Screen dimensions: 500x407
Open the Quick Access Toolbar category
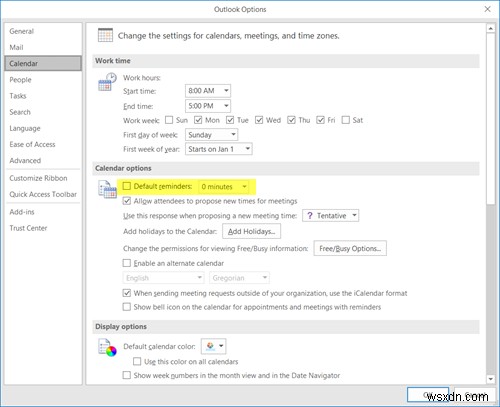click(43, 194)
